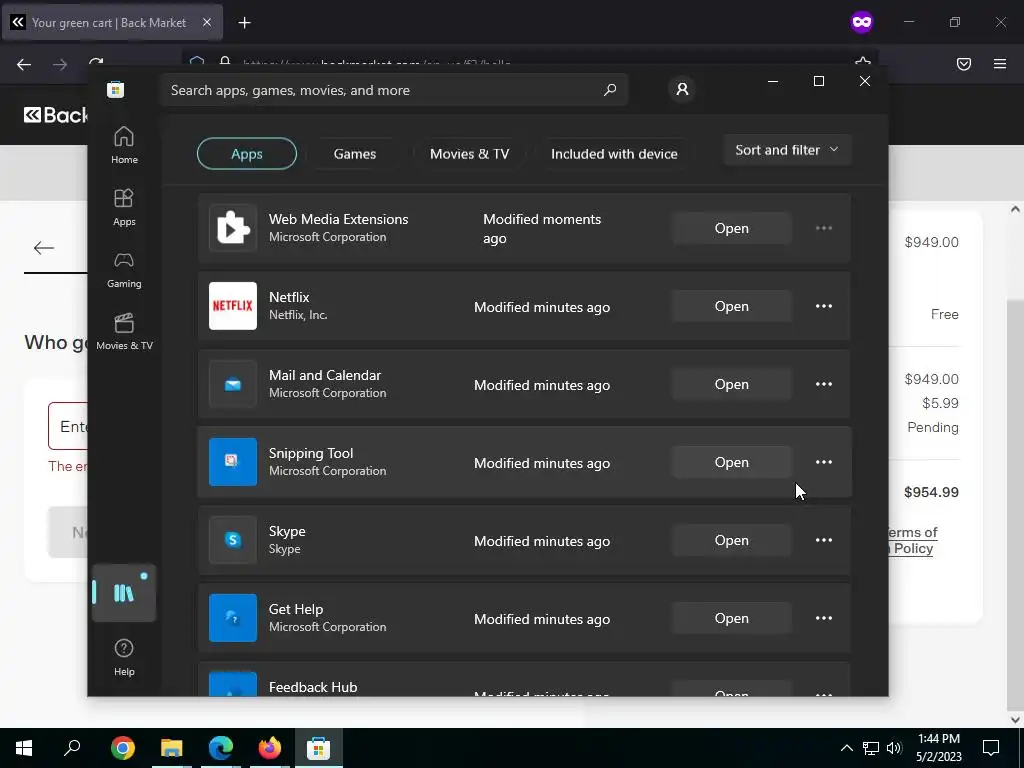Open more options for Mail and Calendar
Image resolution: width=1024 pixels, height=768 pixels.
point(824,384)
